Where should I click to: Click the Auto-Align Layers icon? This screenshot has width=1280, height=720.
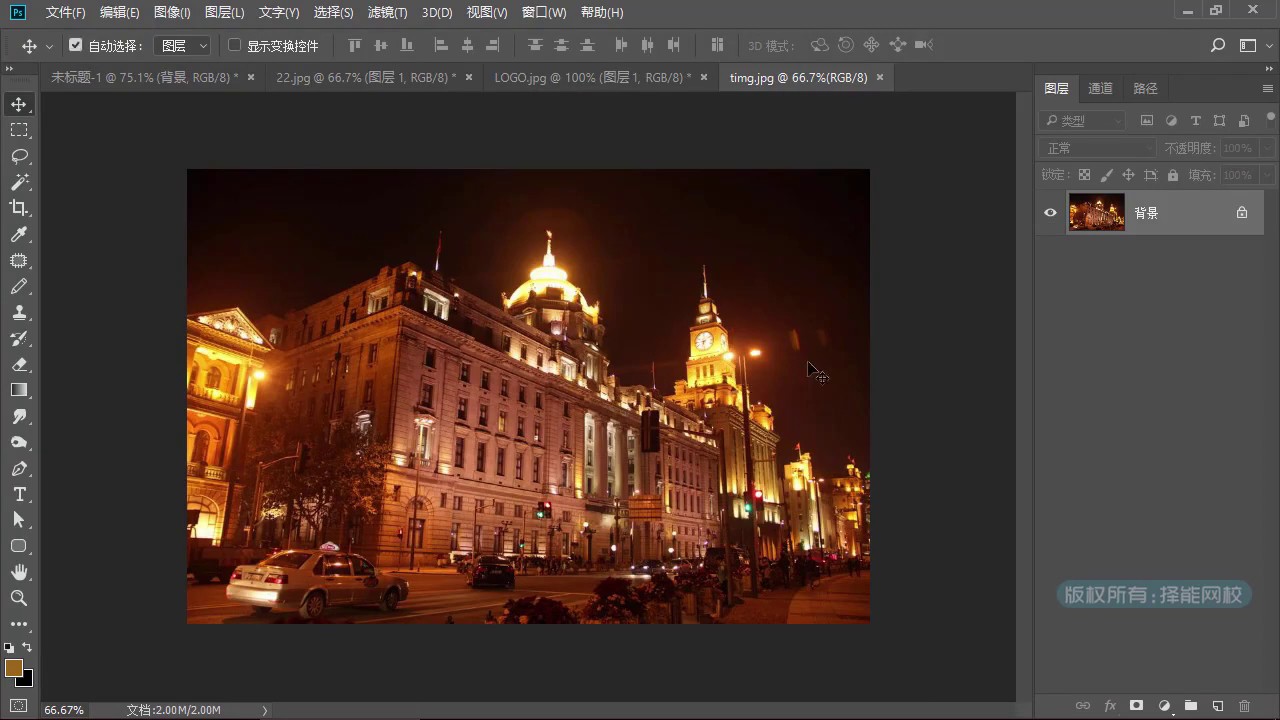tap(717, 45)
